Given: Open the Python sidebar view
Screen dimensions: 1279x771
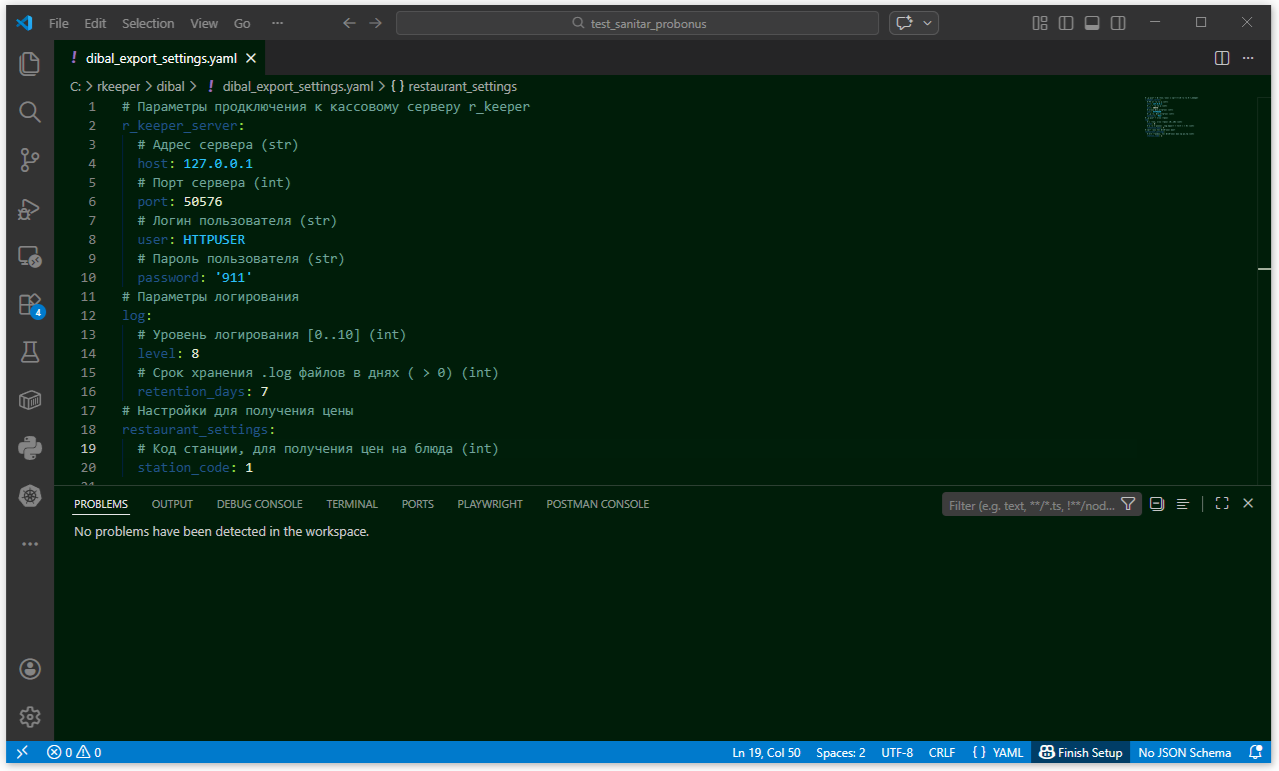Looking at the screenshot, I should pos(29,448).
